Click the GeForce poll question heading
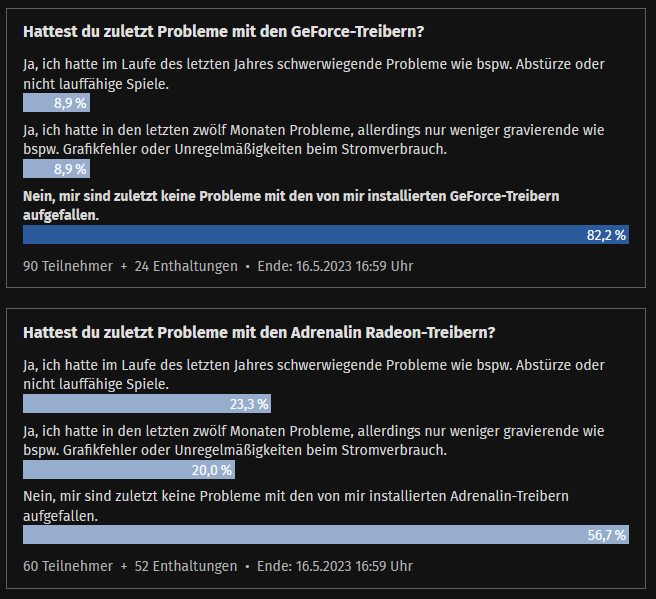This screenshot has width=656, height=599. pos(223,32)
